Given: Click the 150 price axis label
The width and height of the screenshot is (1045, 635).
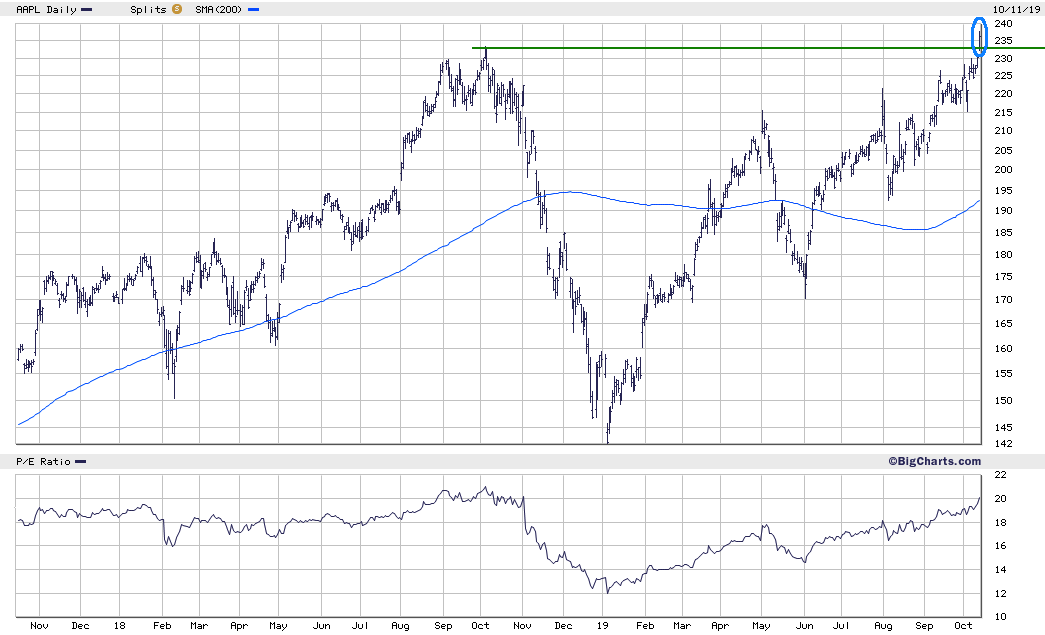Looking at the screenshot, I should coord(1003,400).
